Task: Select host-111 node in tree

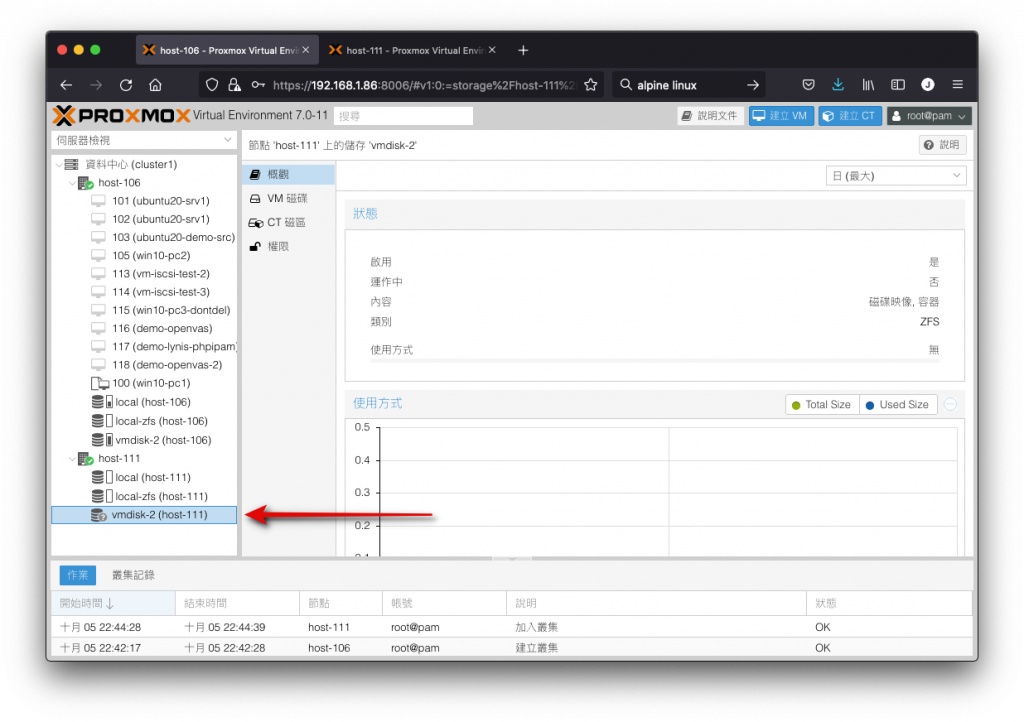Action: pyautogui.click(x=119, y=459)
